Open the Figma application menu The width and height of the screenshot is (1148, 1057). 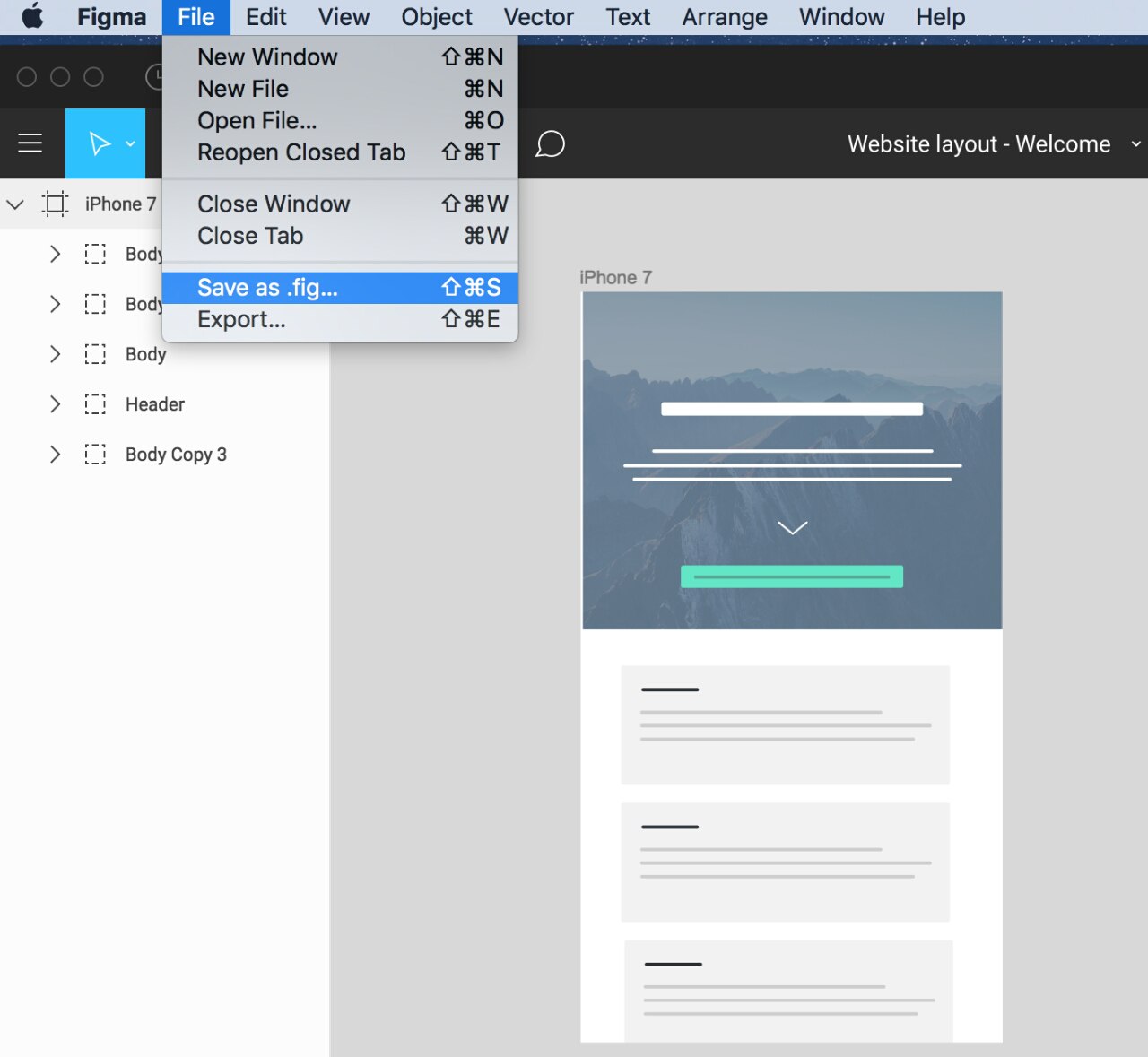click(x=111, y=17)
